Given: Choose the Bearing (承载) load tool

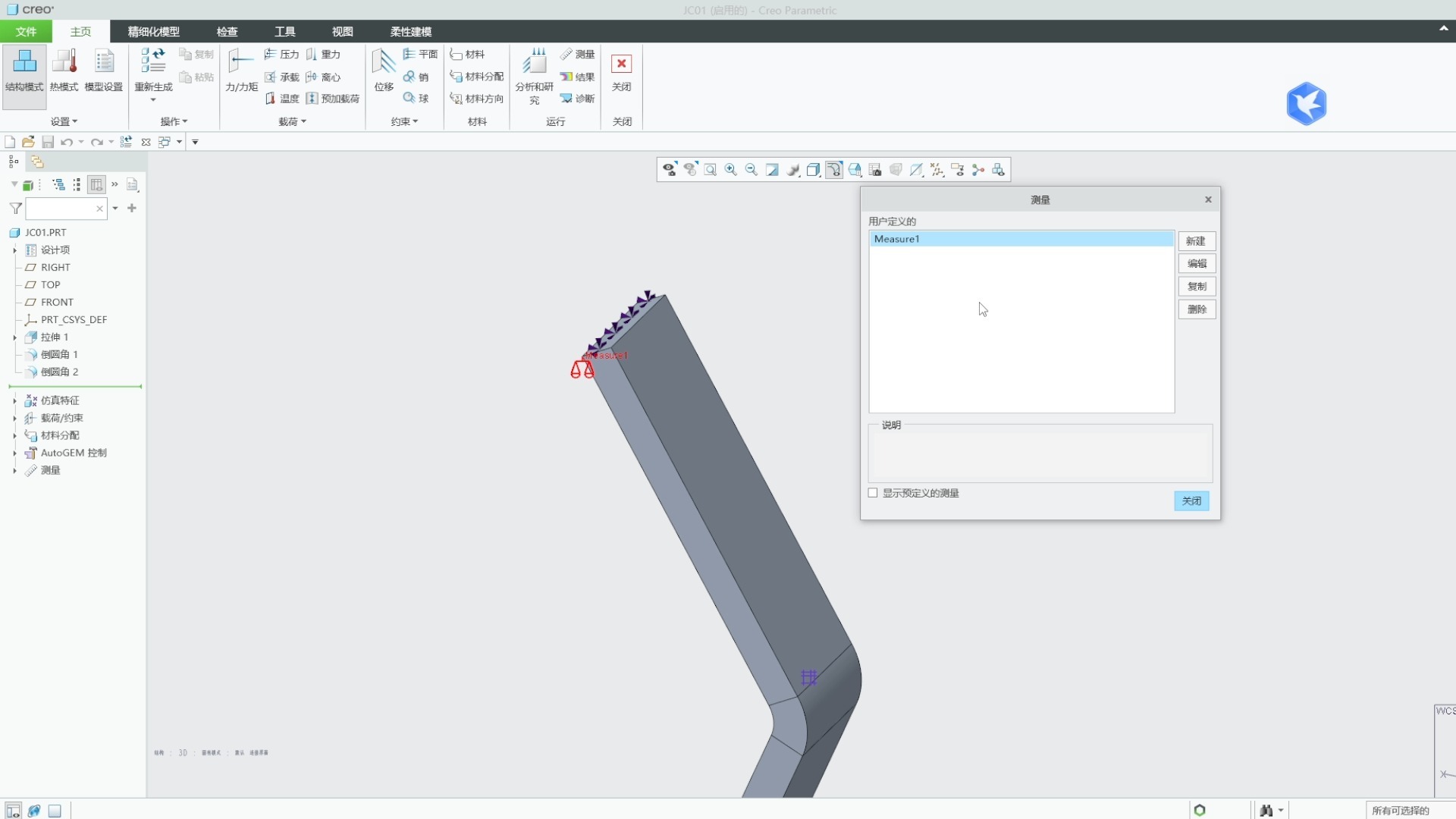Looking at the screenshot, I should point(281,77).
